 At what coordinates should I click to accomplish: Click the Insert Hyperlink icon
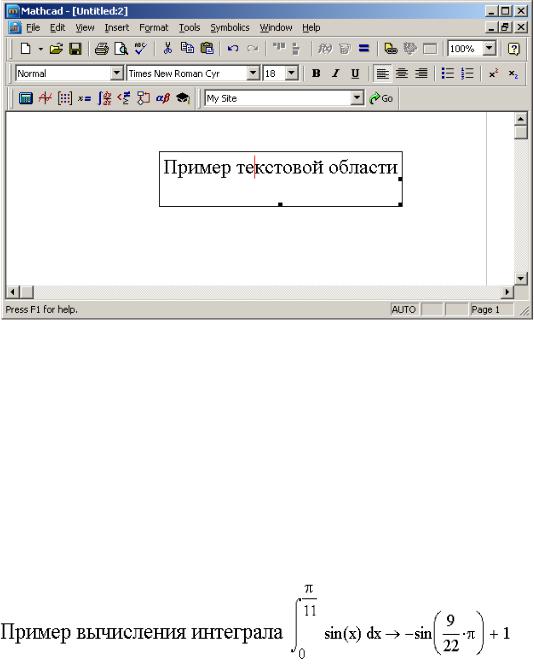coord(391,48)
